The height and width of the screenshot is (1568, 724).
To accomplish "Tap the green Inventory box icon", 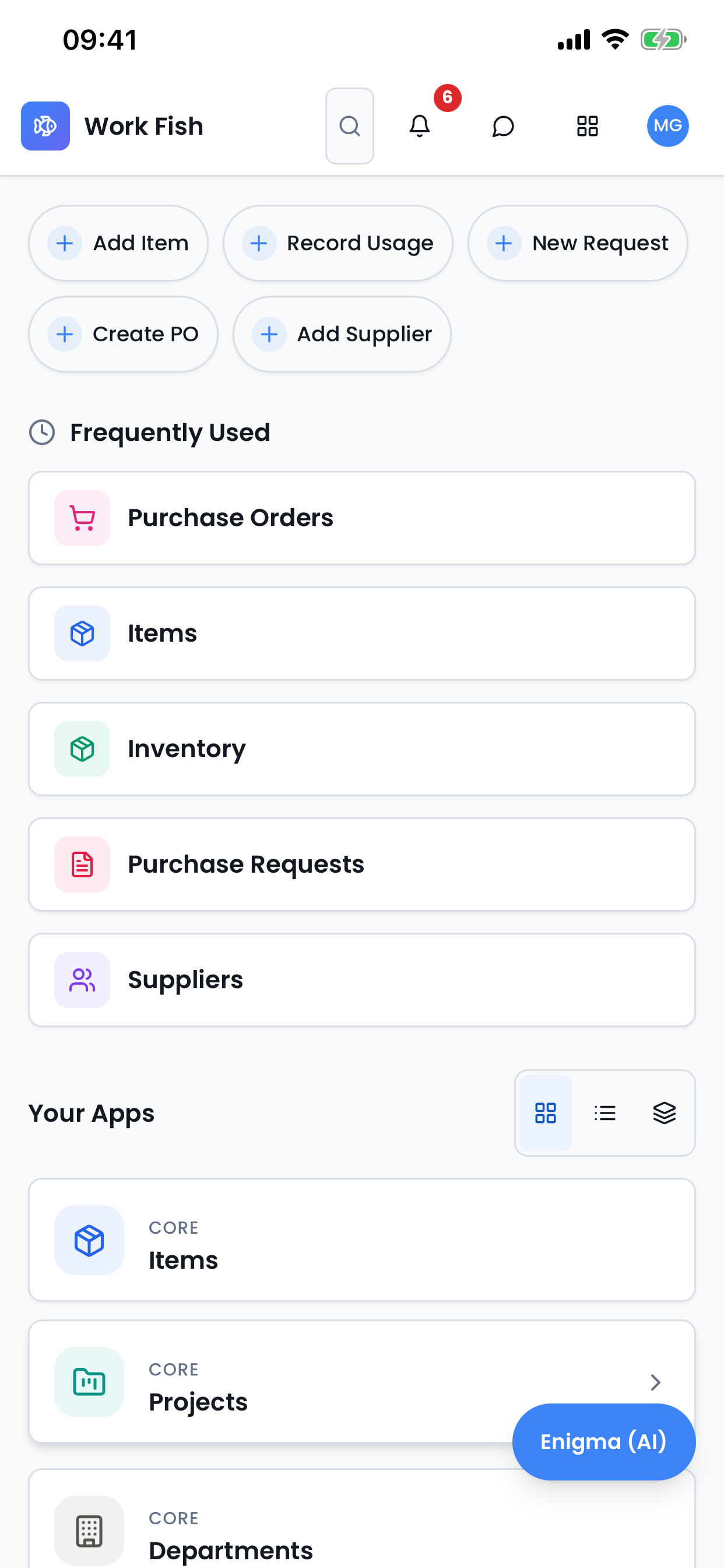I will pos(82,750).
